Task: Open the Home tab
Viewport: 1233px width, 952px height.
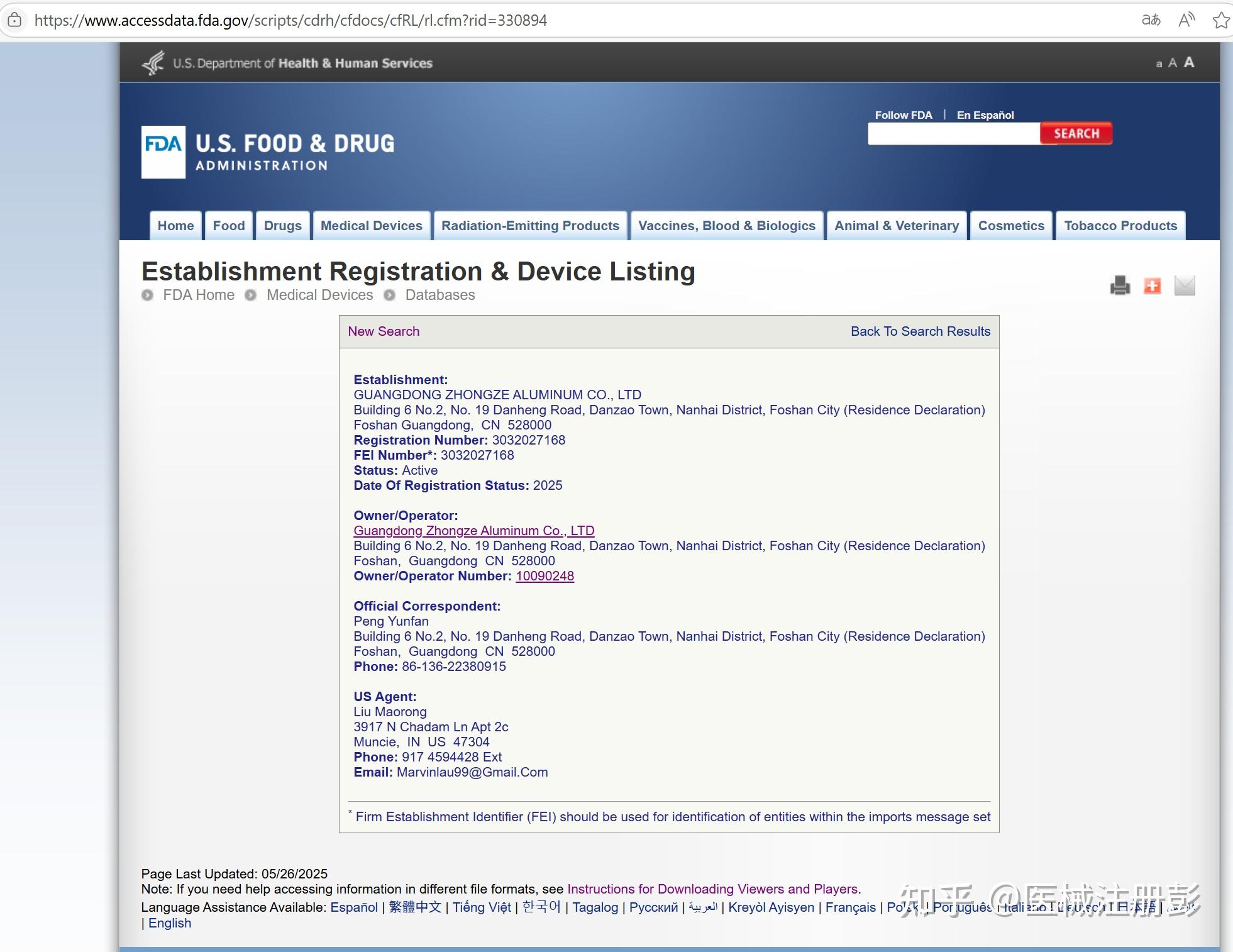Action: [x=175, y=226]
